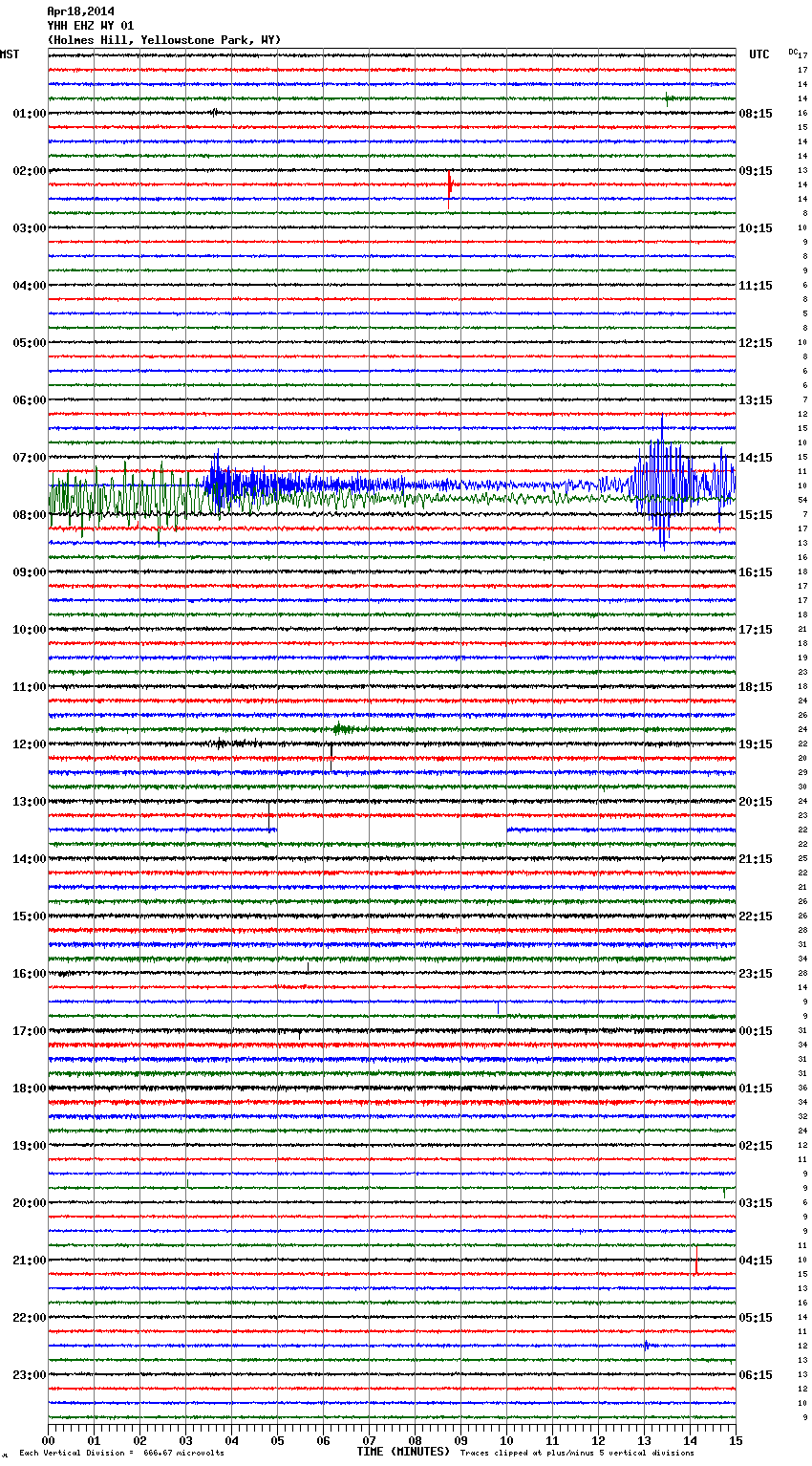Screen dimensions: 812x1466
Task: Select the 23:00 MST row label
Action: (29, 1375)
